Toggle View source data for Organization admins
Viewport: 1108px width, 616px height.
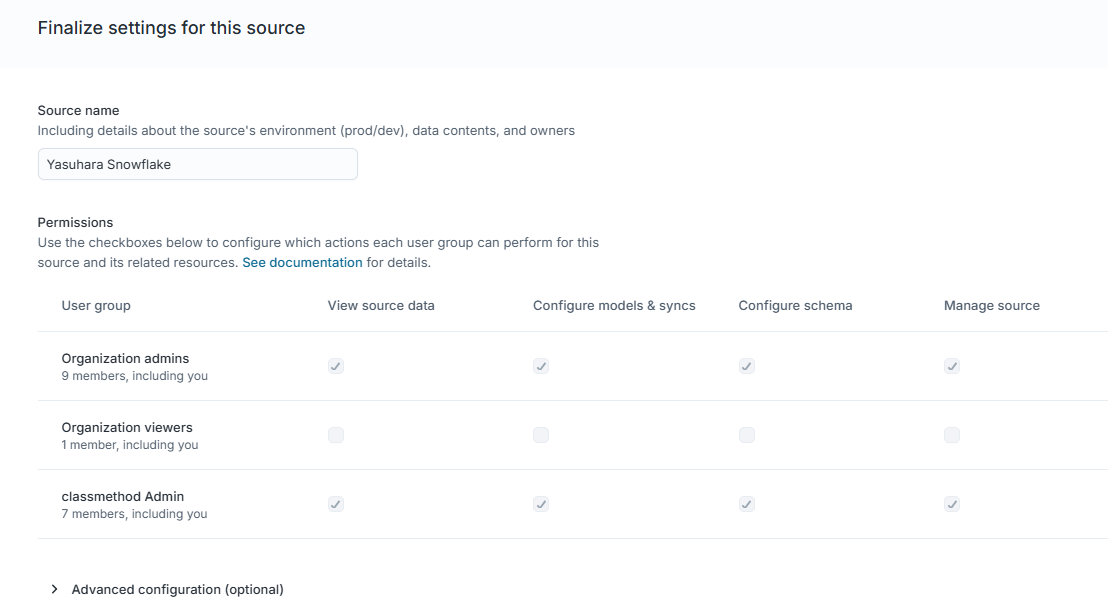tap(336, 366)
